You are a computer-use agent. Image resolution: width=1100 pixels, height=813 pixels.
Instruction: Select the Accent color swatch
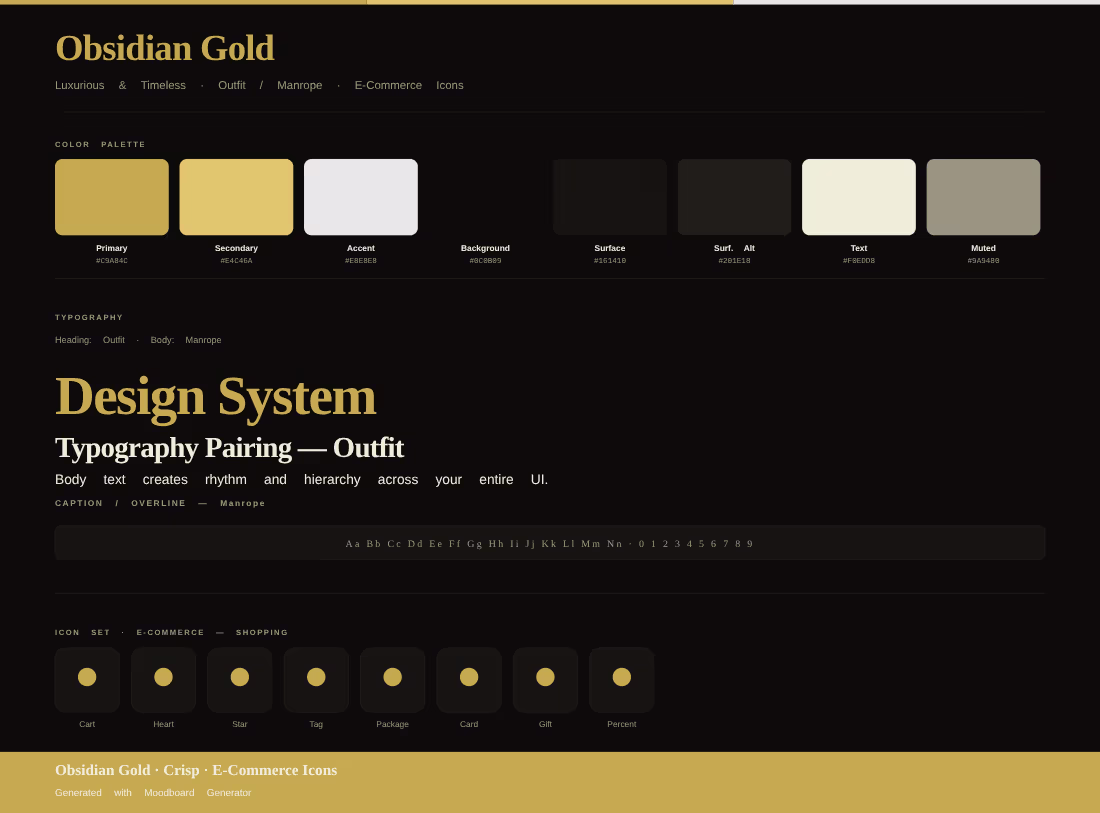point(361,197)
